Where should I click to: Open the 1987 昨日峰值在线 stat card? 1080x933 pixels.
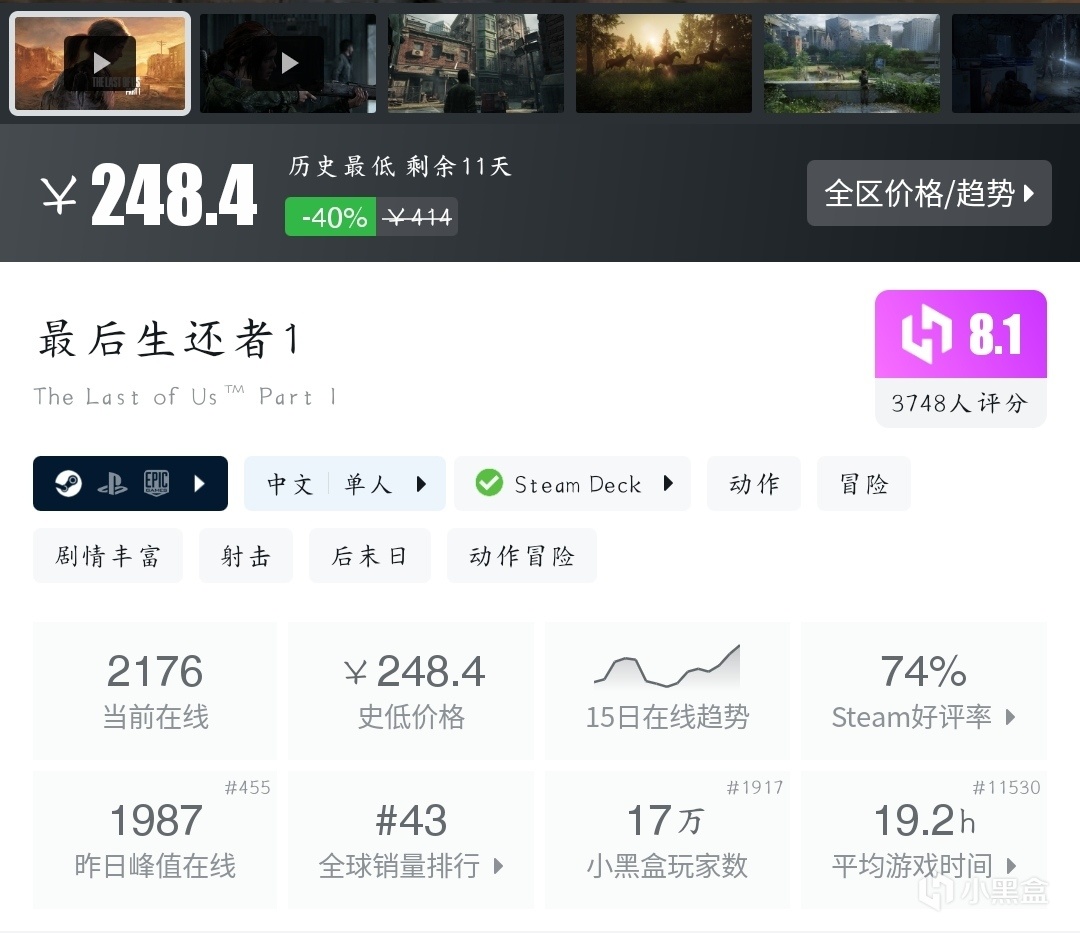click(x=155, y=839)
